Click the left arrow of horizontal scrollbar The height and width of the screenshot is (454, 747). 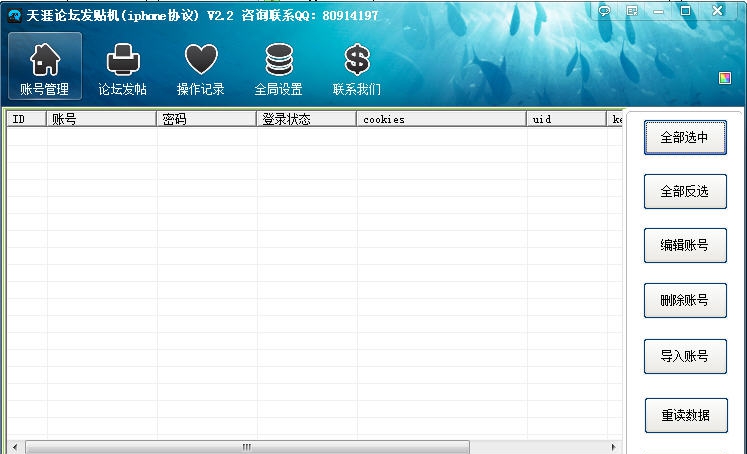point(15,447)
